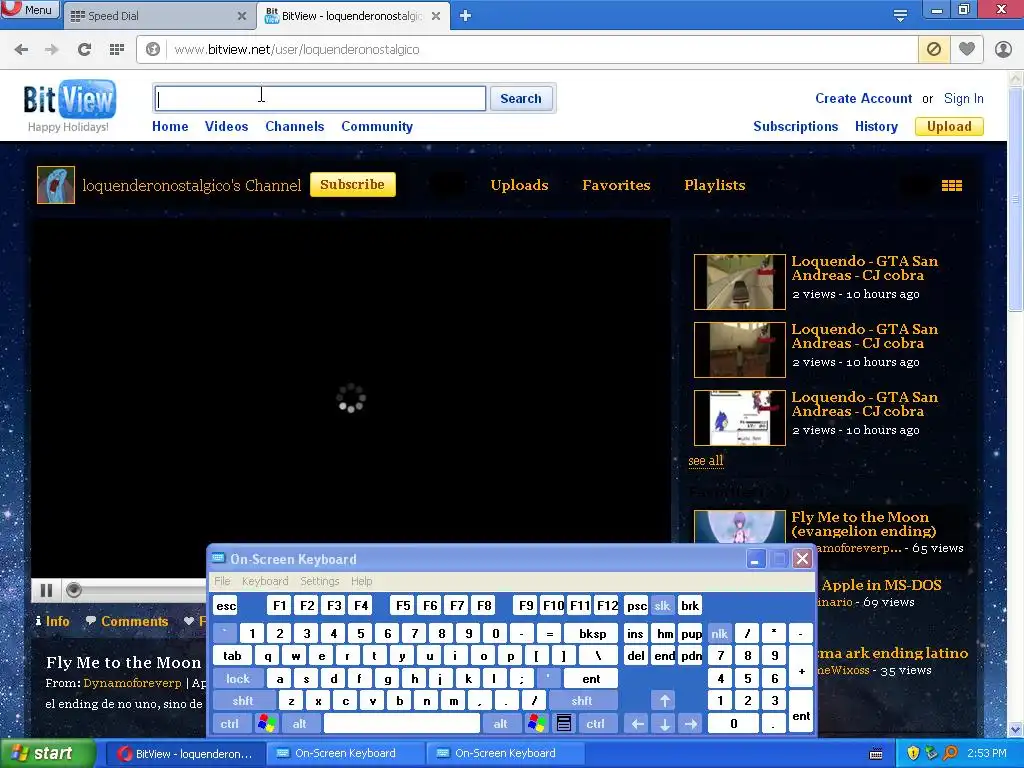Open the Opera Menu button
This screenshot has width=1024, height=768.
click(30, 9)
